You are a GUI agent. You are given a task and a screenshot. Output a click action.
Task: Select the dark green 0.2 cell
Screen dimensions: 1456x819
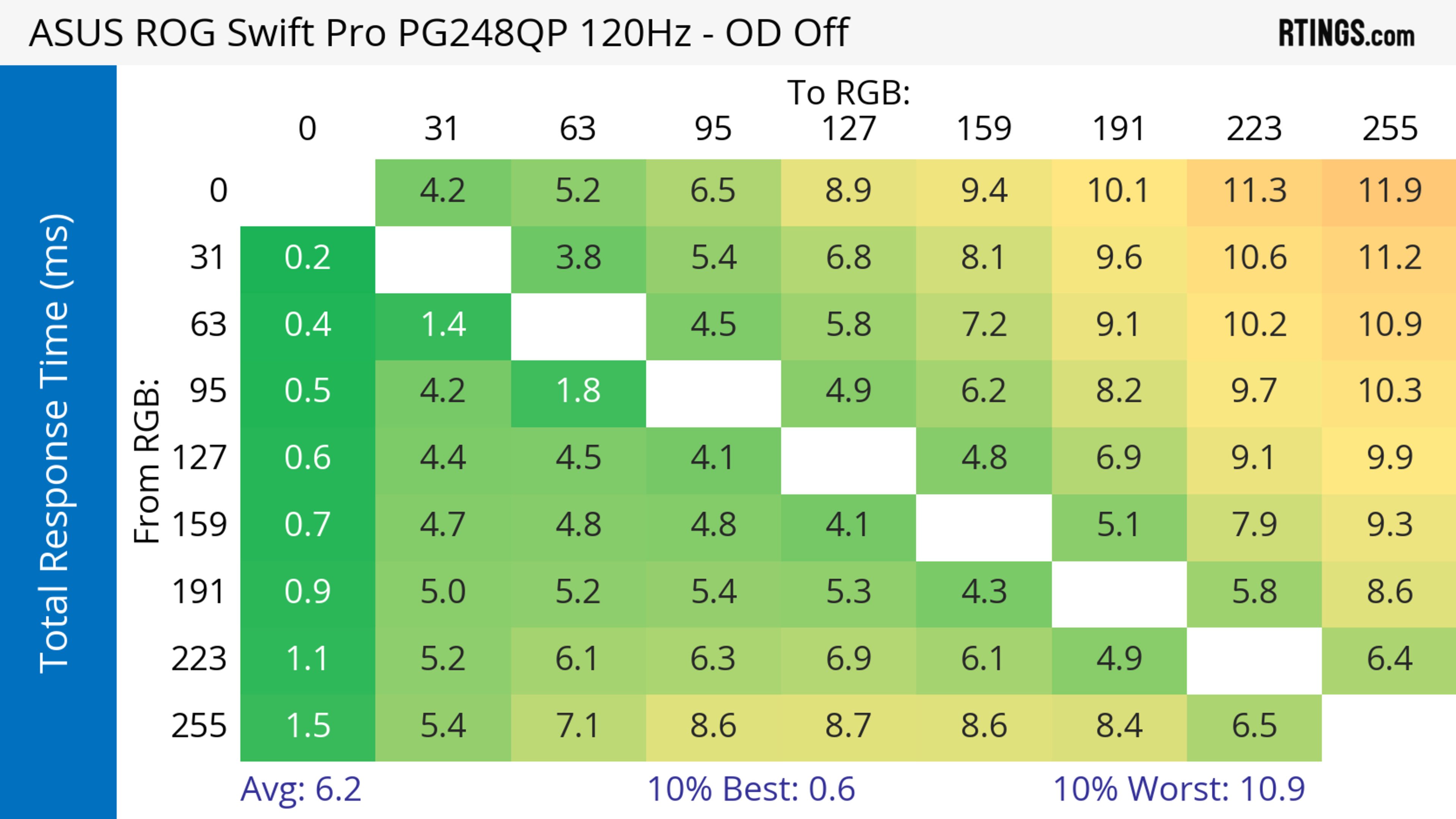pos(308,259)
